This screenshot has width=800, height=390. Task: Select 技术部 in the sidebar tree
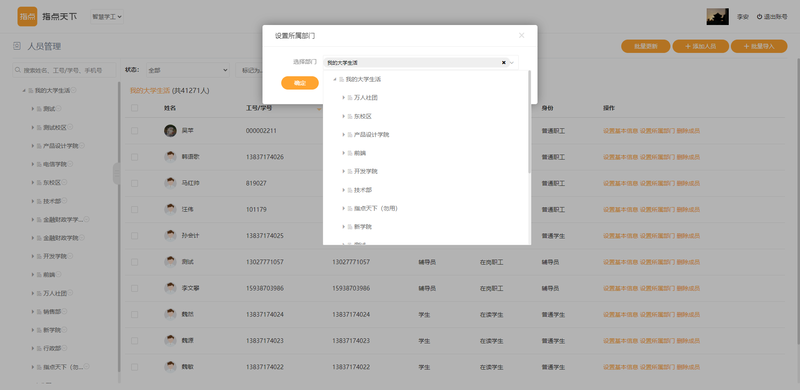click(52, 201)
